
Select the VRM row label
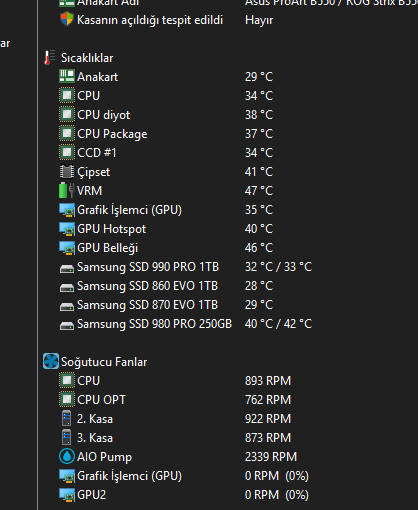pos(90,191)
